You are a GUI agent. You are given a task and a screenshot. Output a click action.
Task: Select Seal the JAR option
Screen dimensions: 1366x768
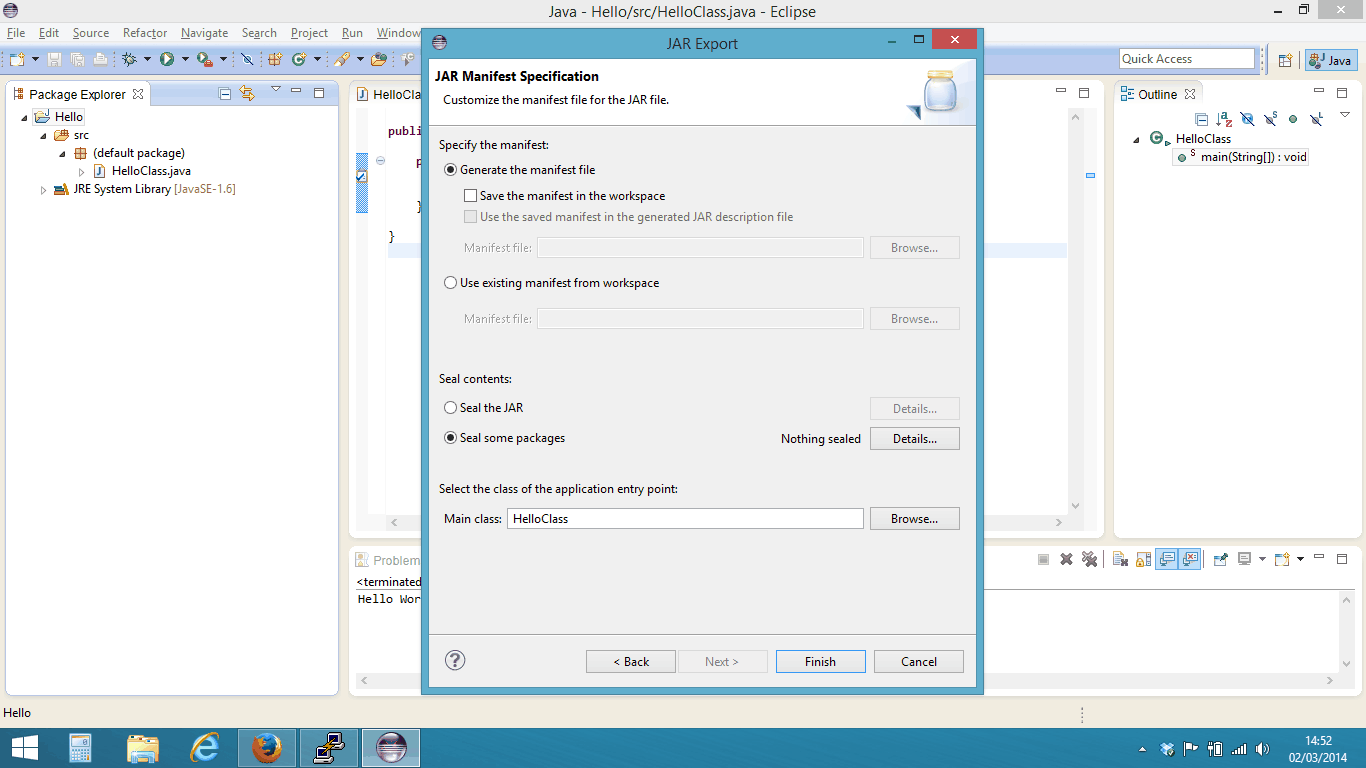[x=484, y=408]
